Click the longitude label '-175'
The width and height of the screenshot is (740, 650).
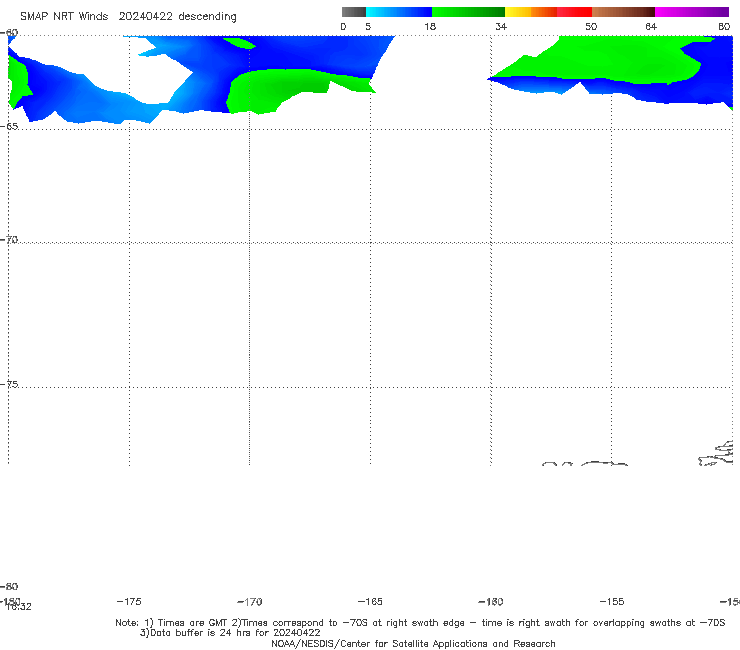pyautogui.click(x=129, y=601)
